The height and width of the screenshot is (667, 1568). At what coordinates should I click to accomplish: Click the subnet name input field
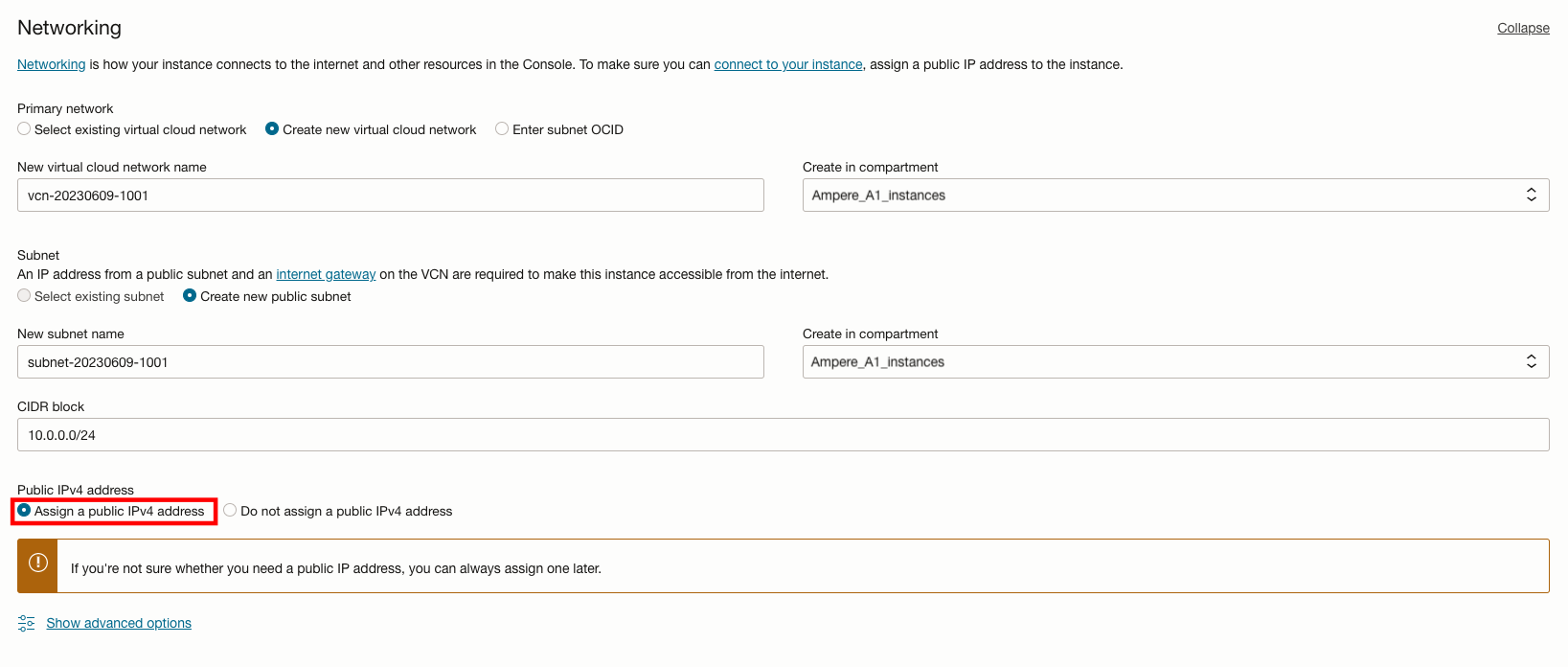(x=390, y=361)
